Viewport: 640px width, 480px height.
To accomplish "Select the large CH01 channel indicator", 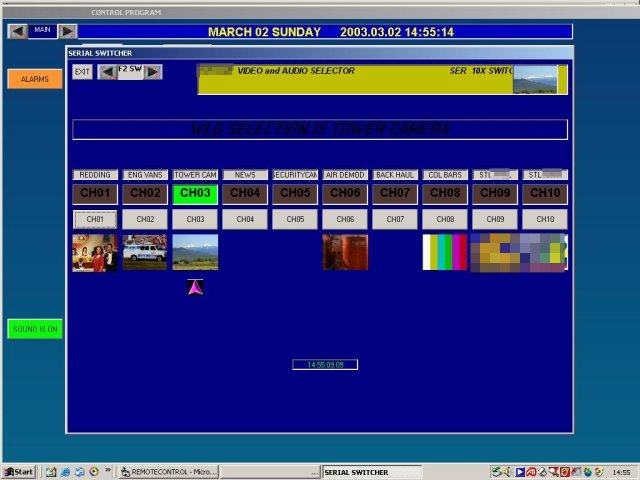I will tap(95, 193).
